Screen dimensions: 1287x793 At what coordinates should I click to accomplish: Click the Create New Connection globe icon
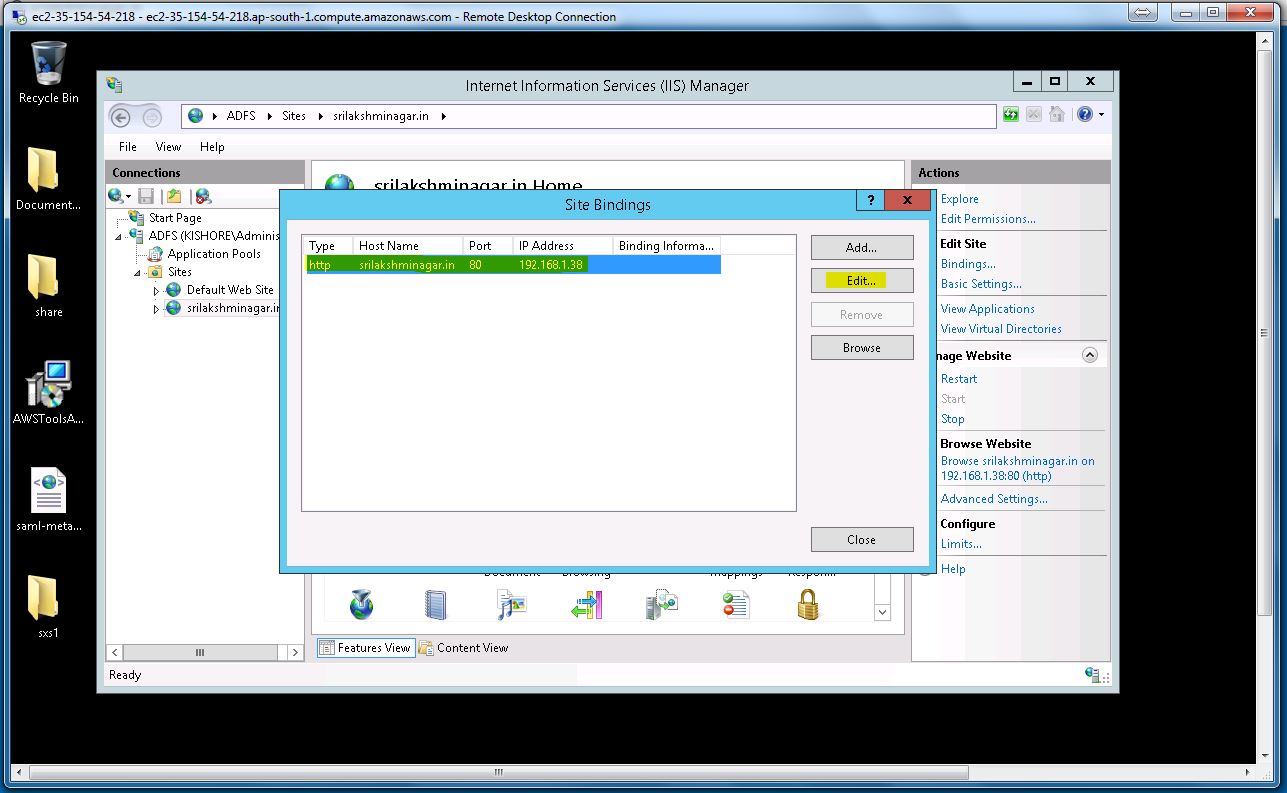117,196
